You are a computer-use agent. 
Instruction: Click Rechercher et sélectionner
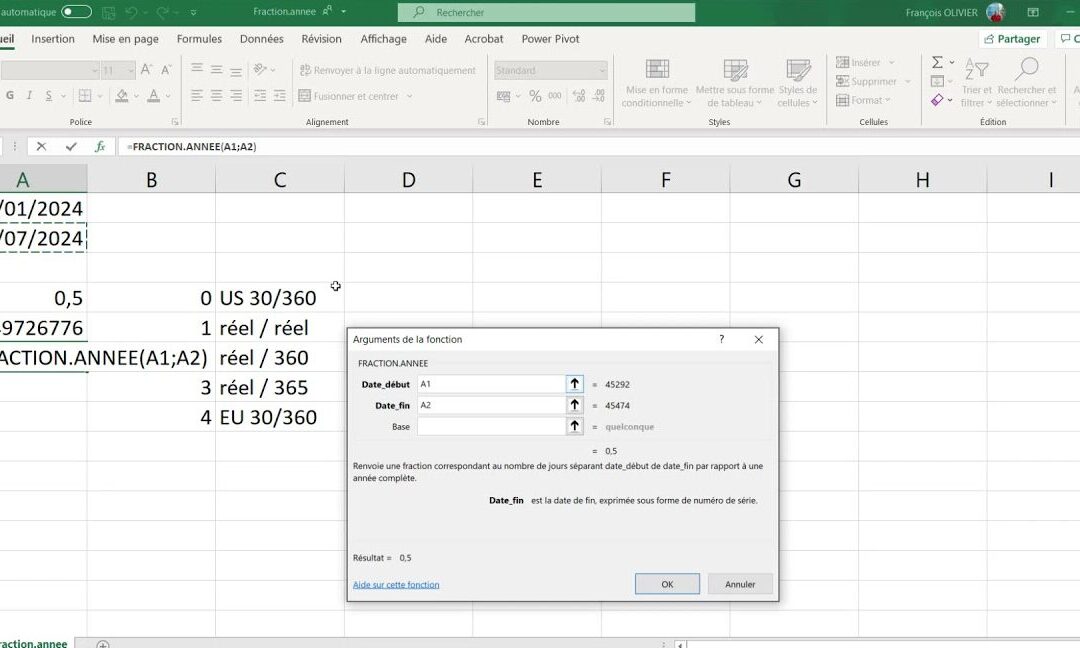pyautogui.click(x=1027, y=85)
